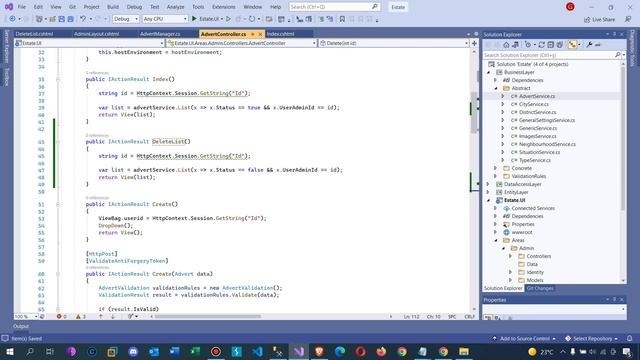640x360 pixels.
Task: Click the Undo arrow in toolbar
Action: pos(83,19)
